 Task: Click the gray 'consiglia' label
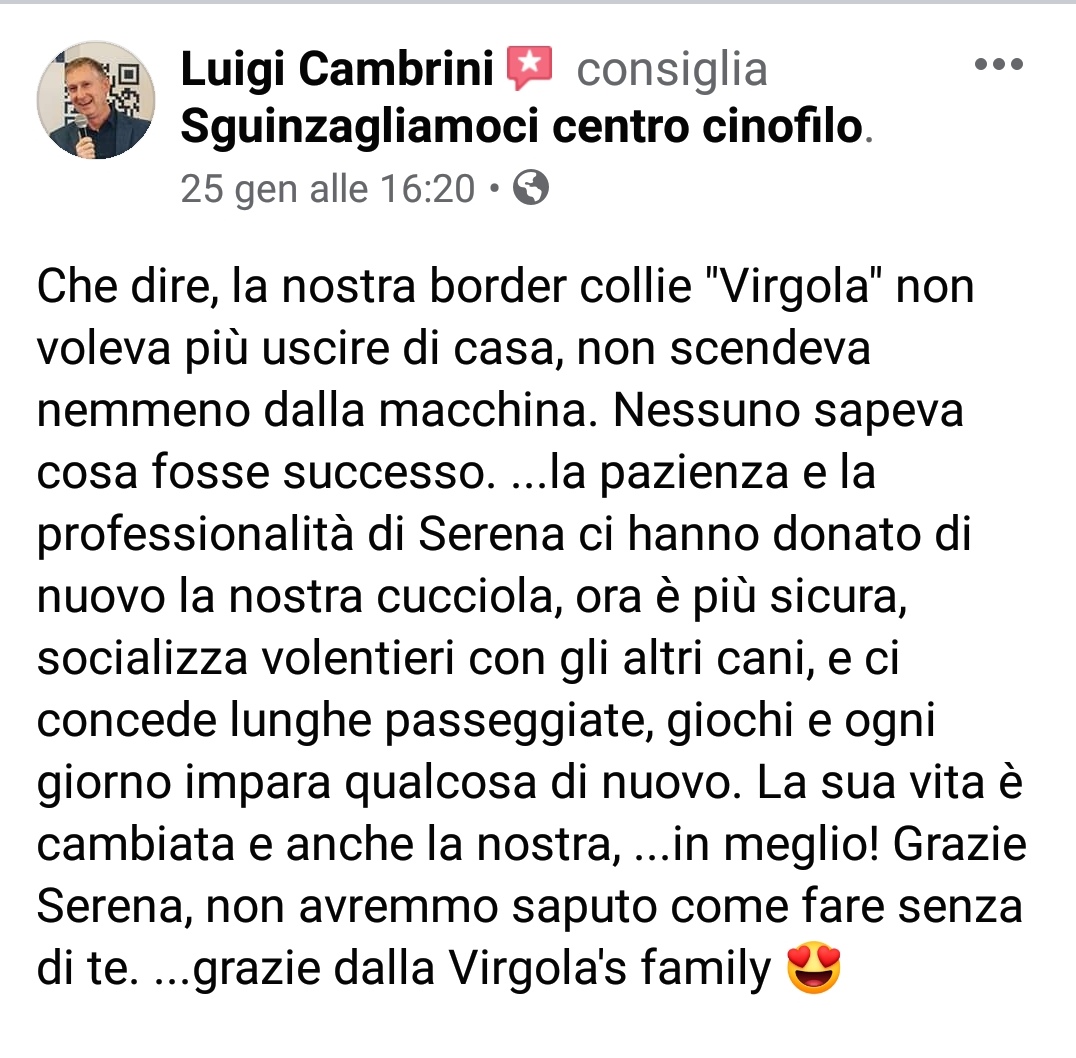tap(672, 70)
